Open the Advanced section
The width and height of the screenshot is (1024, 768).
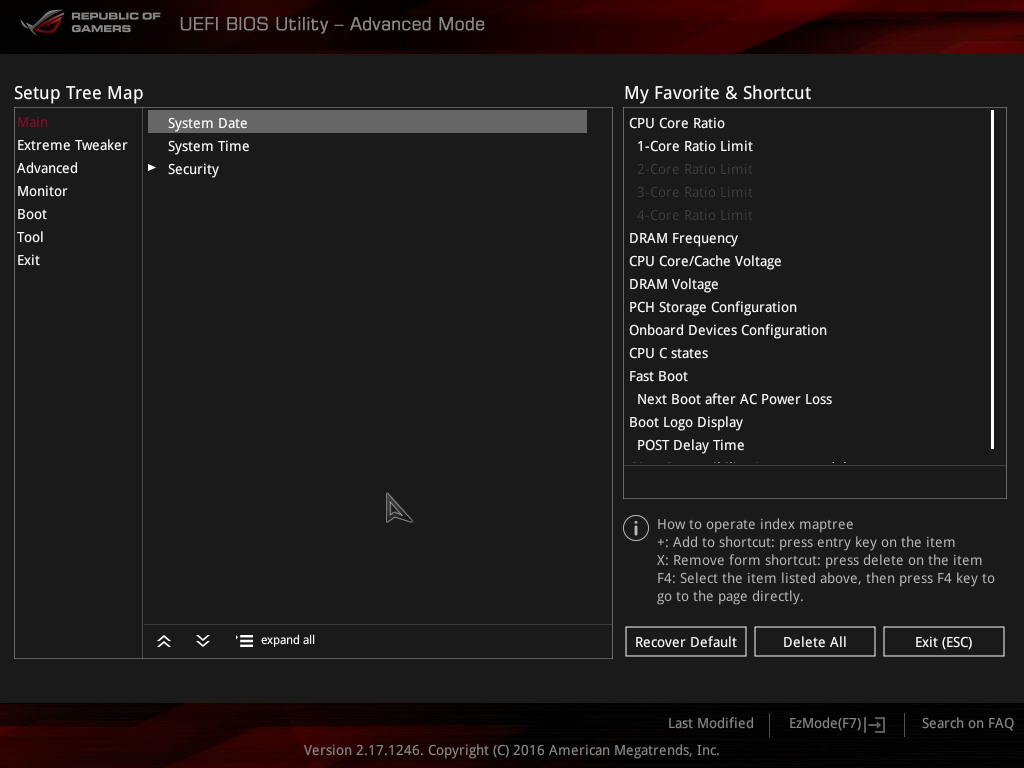47,168
